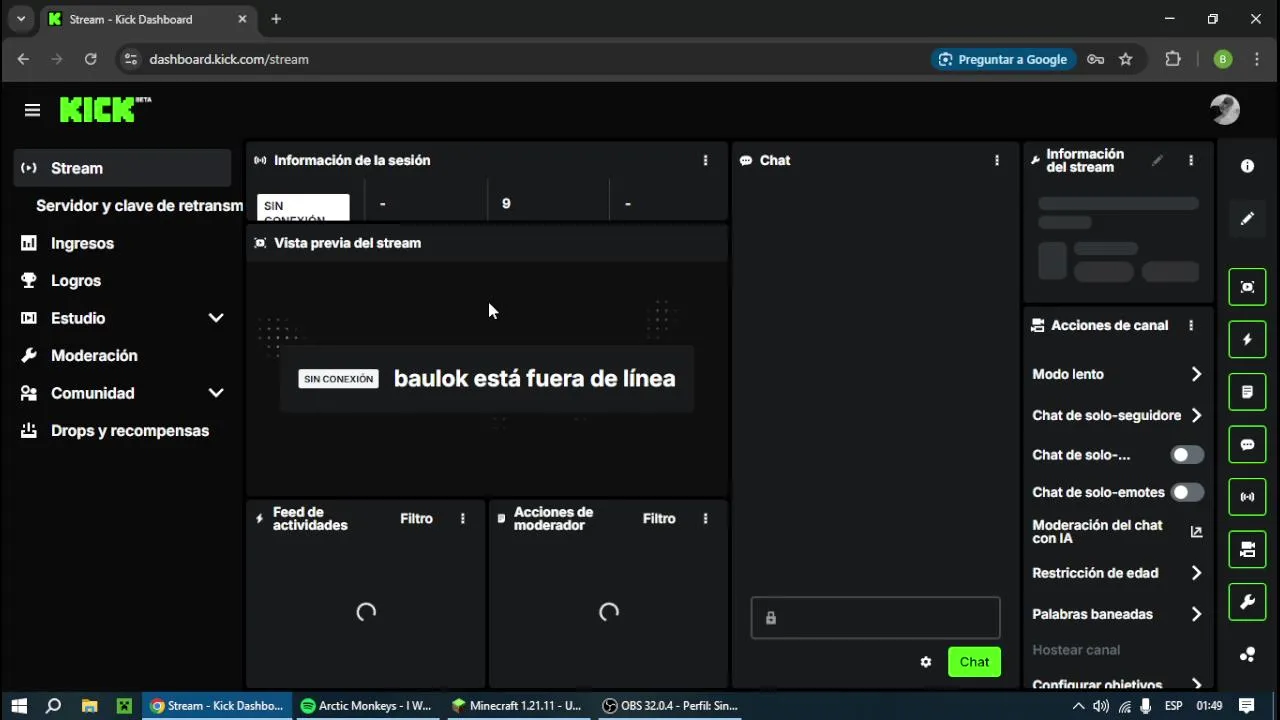The height and width of the screenshot is (720, 1280).
Task: Edit stream info with small pencil icon
Action: coord(1157,160)
